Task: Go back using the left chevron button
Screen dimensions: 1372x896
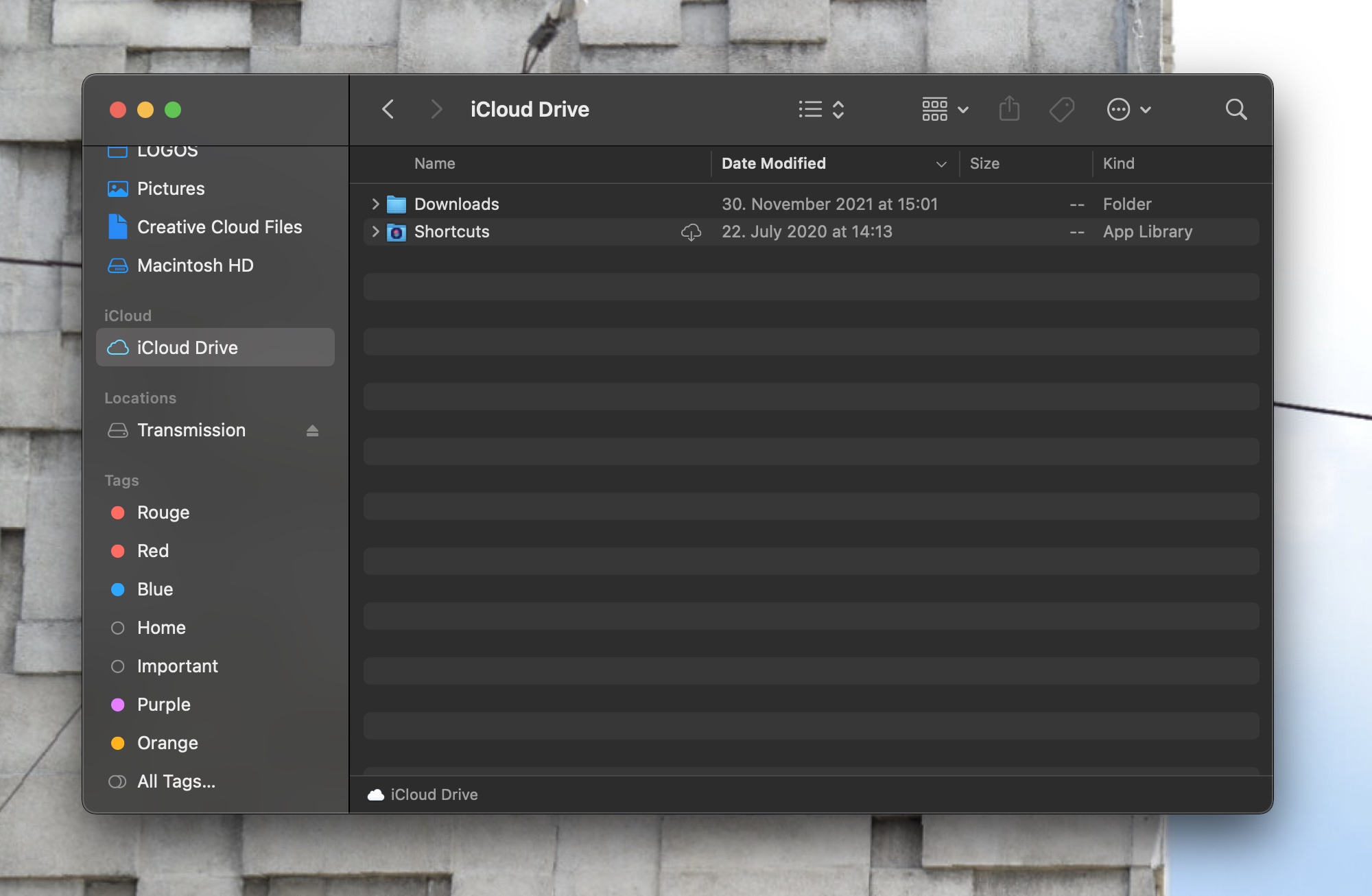Action: (x=388, y=109)
